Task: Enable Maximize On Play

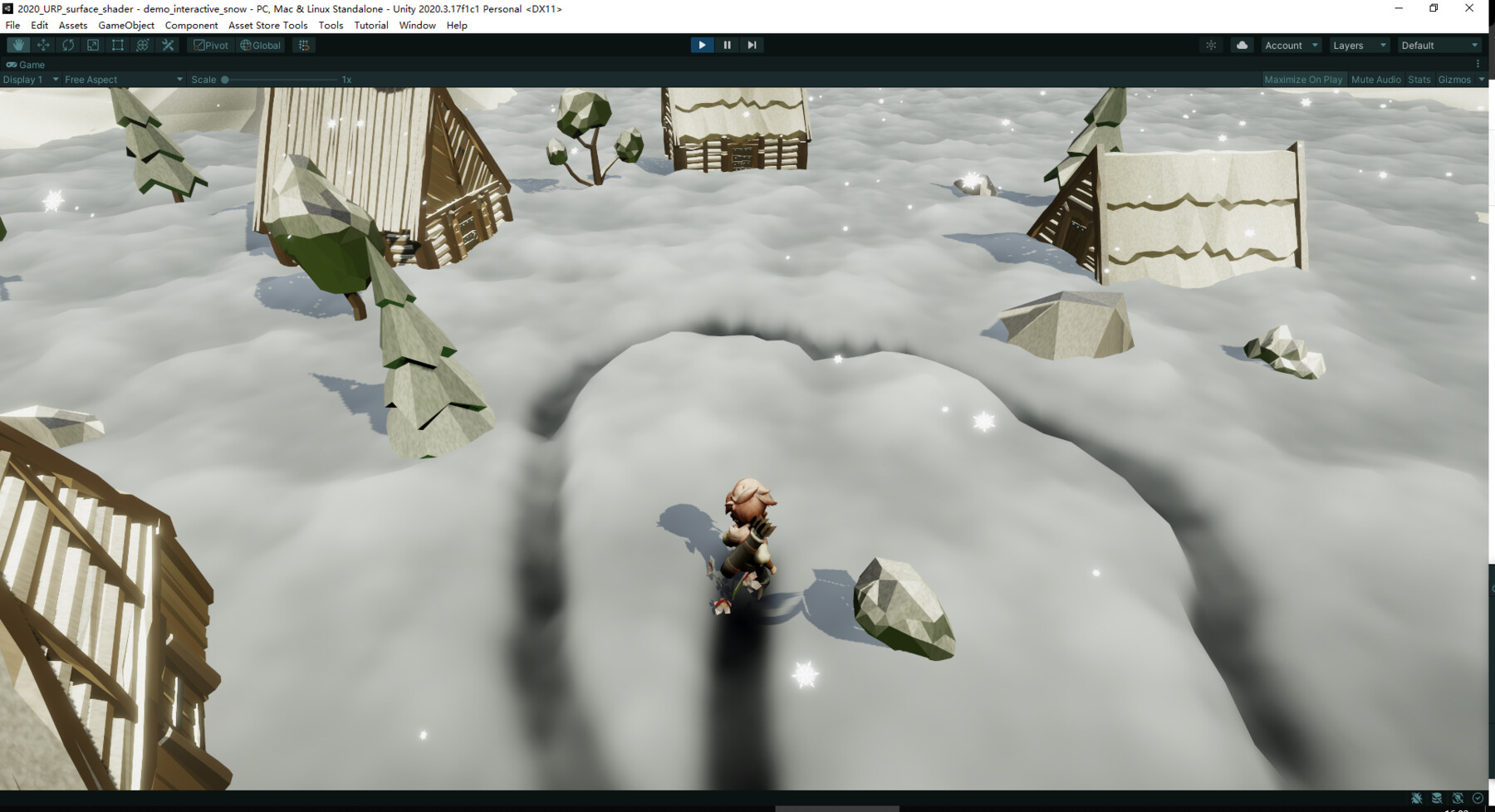Action: 1304,79
